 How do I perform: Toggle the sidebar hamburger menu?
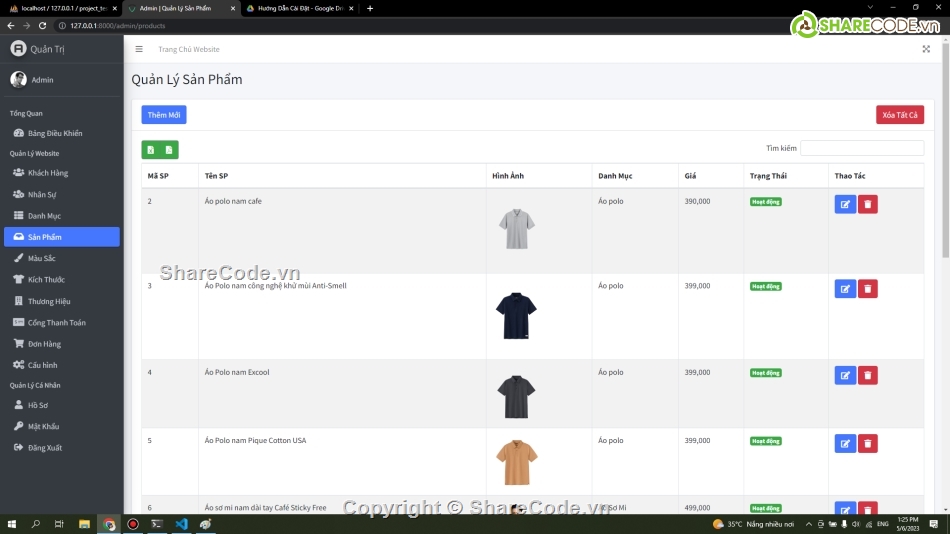[x=139, y=49]
